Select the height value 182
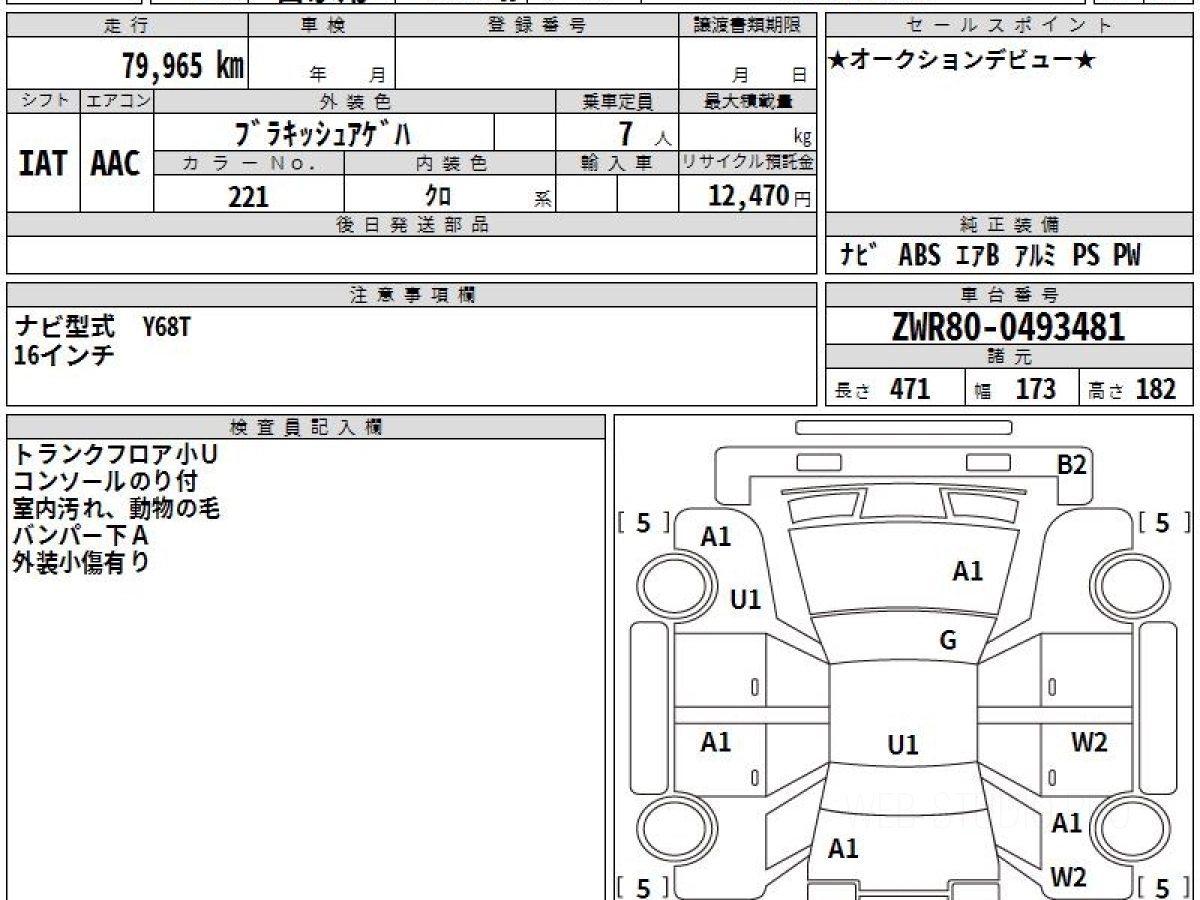Viewport: 1200px width, 900px height. 1157,389
